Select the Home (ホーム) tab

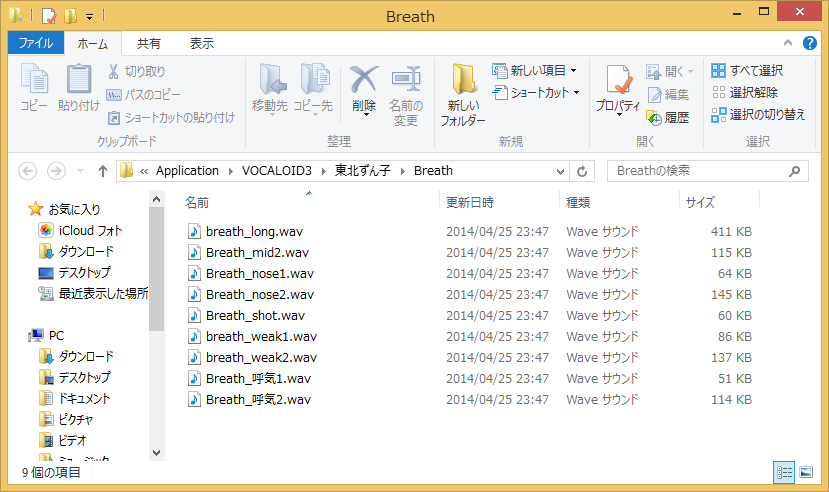pyautogui.click(x=93, y=43)
